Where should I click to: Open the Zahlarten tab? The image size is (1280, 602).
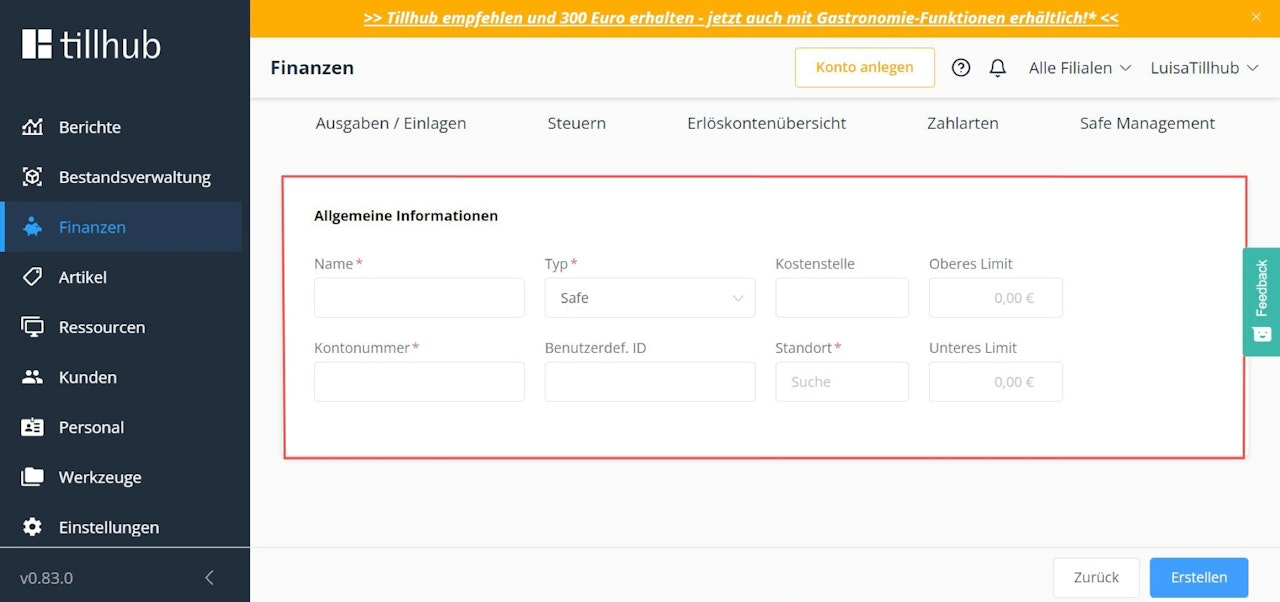[962, 123]
